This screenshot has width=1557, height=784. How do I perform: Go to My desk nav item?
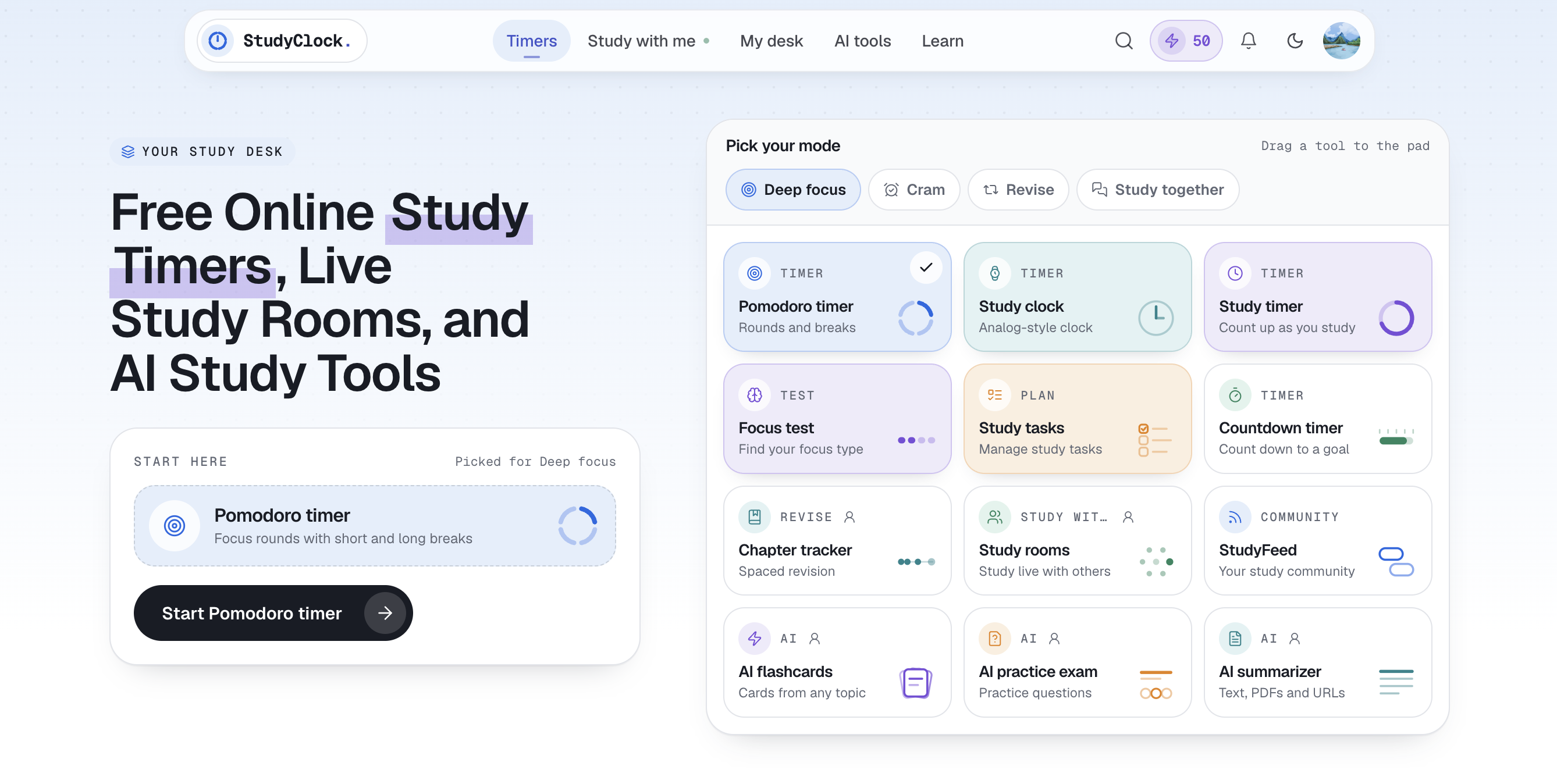click(x=772, y=41)
